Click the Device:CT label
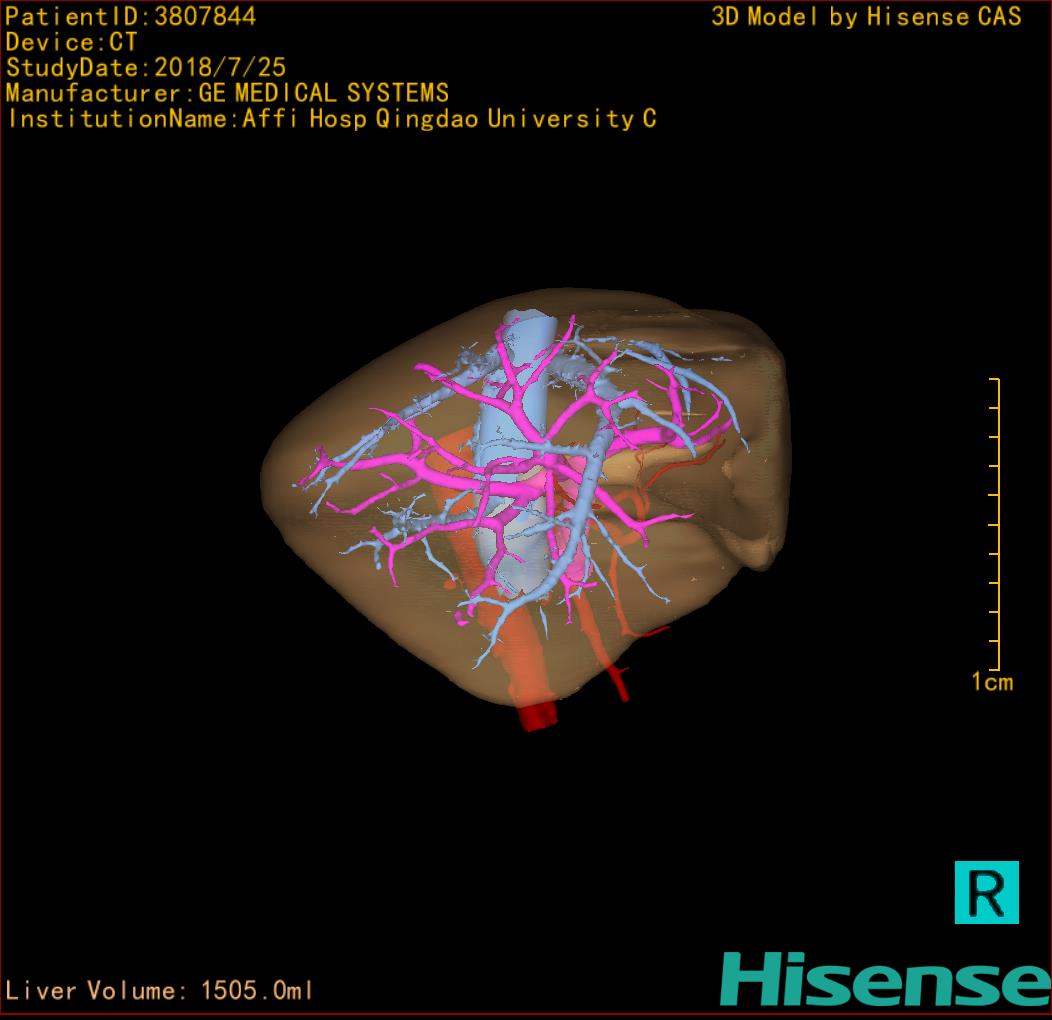This screenshot has height=1020, width=1052. pyautogui.click(x=72, y=43)
